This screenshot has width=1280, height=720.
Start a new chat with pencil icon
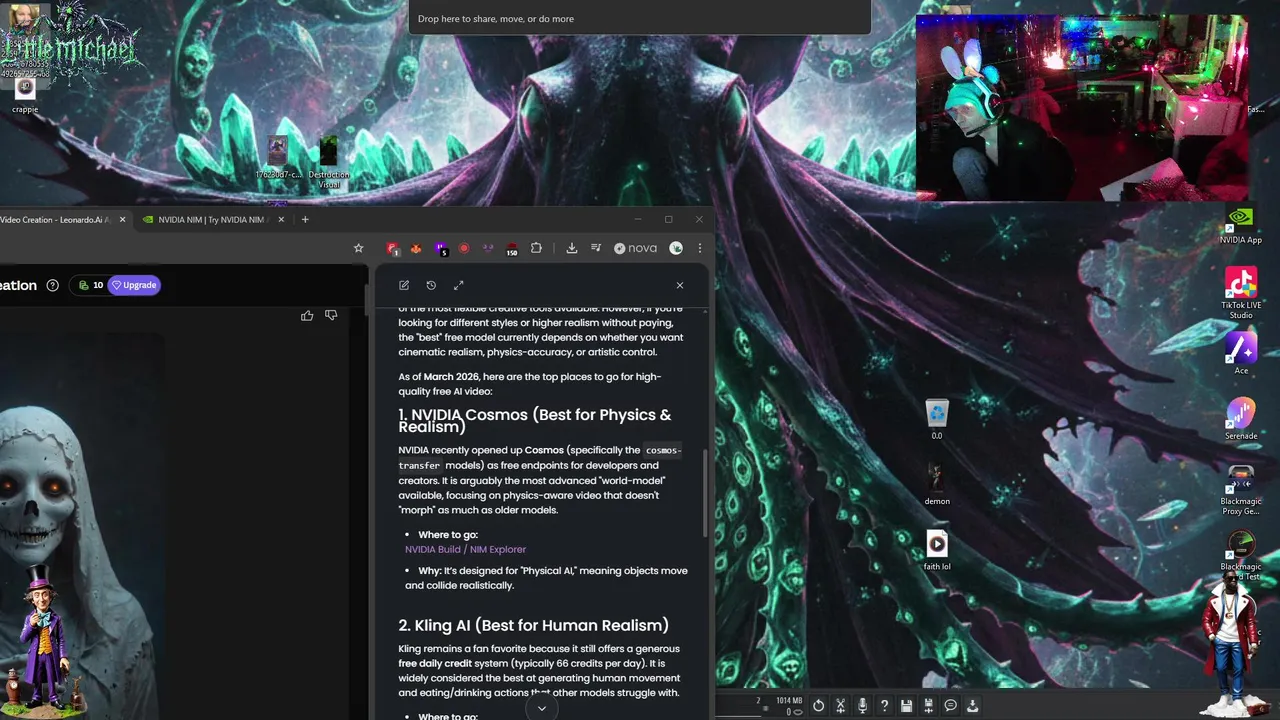coord(404,285)
